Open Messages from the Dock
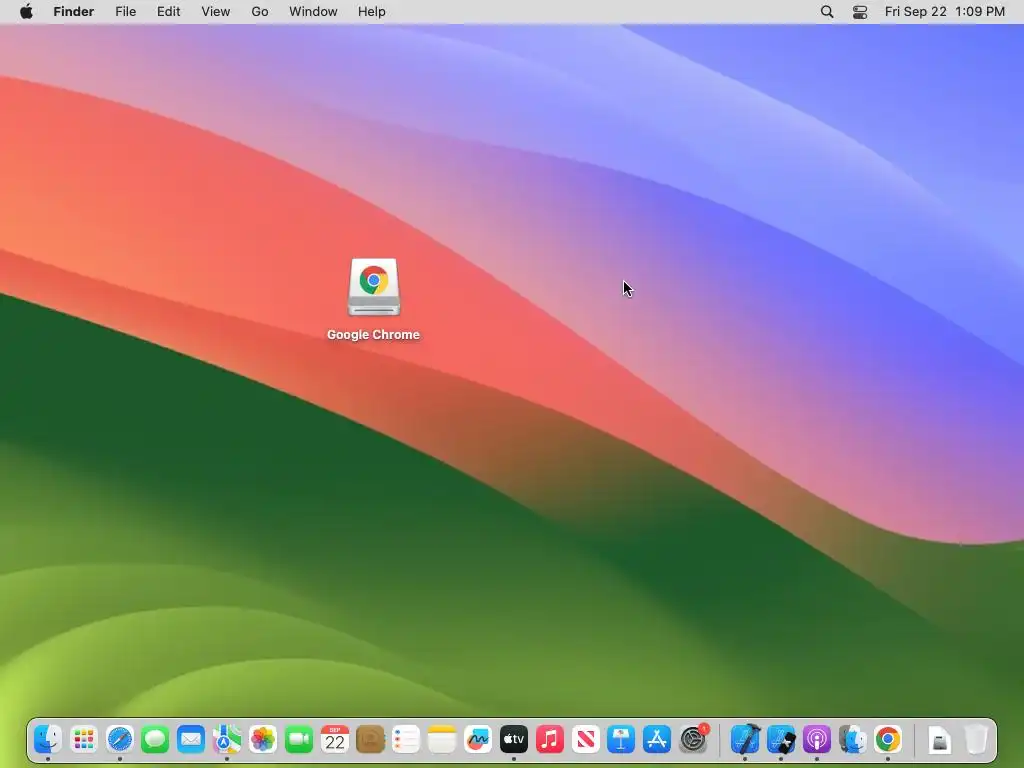This screenshot has width=1024, height=768. 155,739
